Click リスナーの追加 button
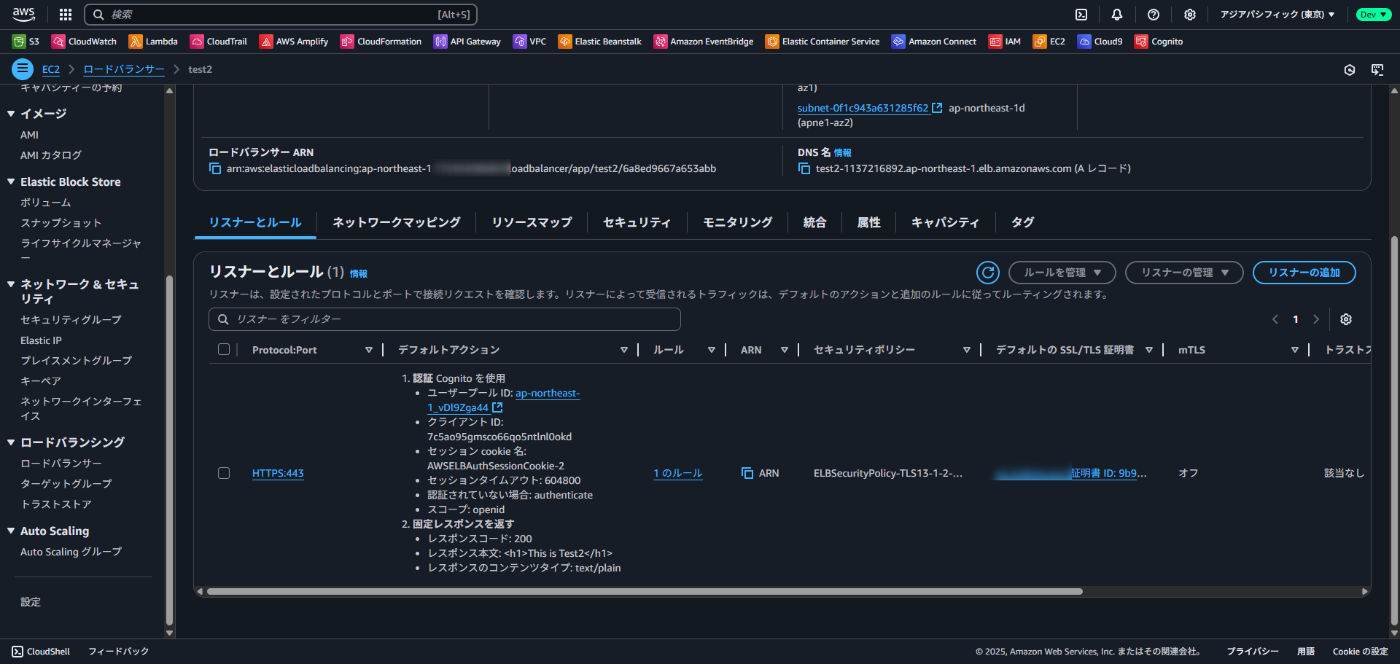 [1304, 272]
